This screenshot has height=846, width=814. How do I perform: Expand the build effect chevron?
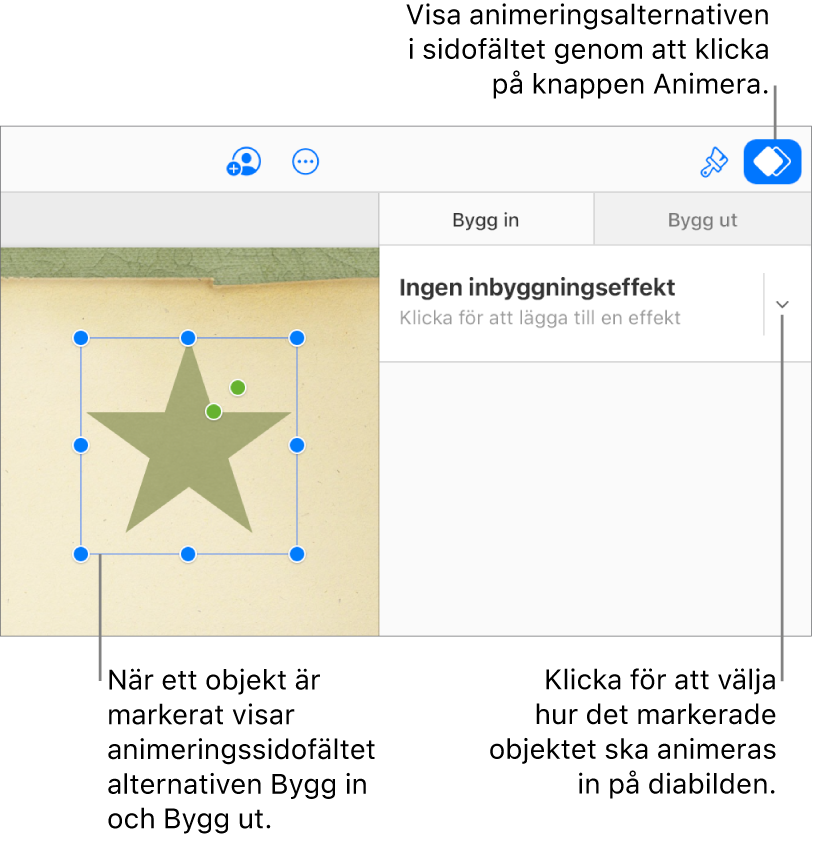[783, 304]
